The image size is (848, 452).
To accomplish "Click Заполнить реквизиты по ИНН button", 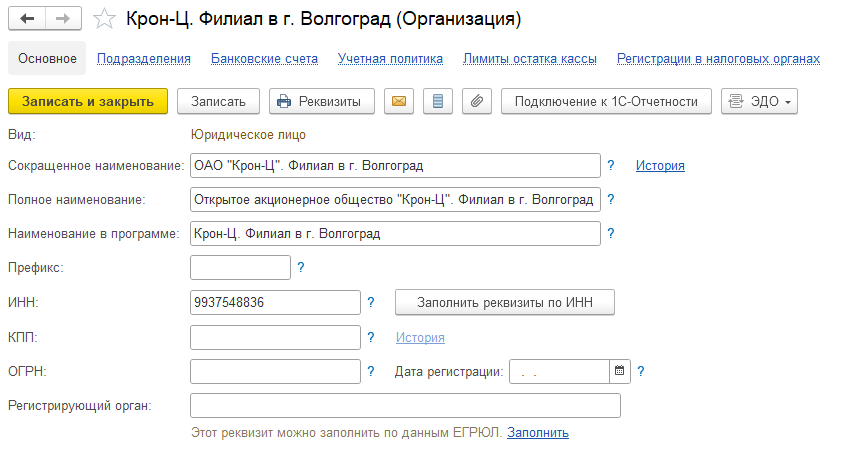I will pos(505,302).
